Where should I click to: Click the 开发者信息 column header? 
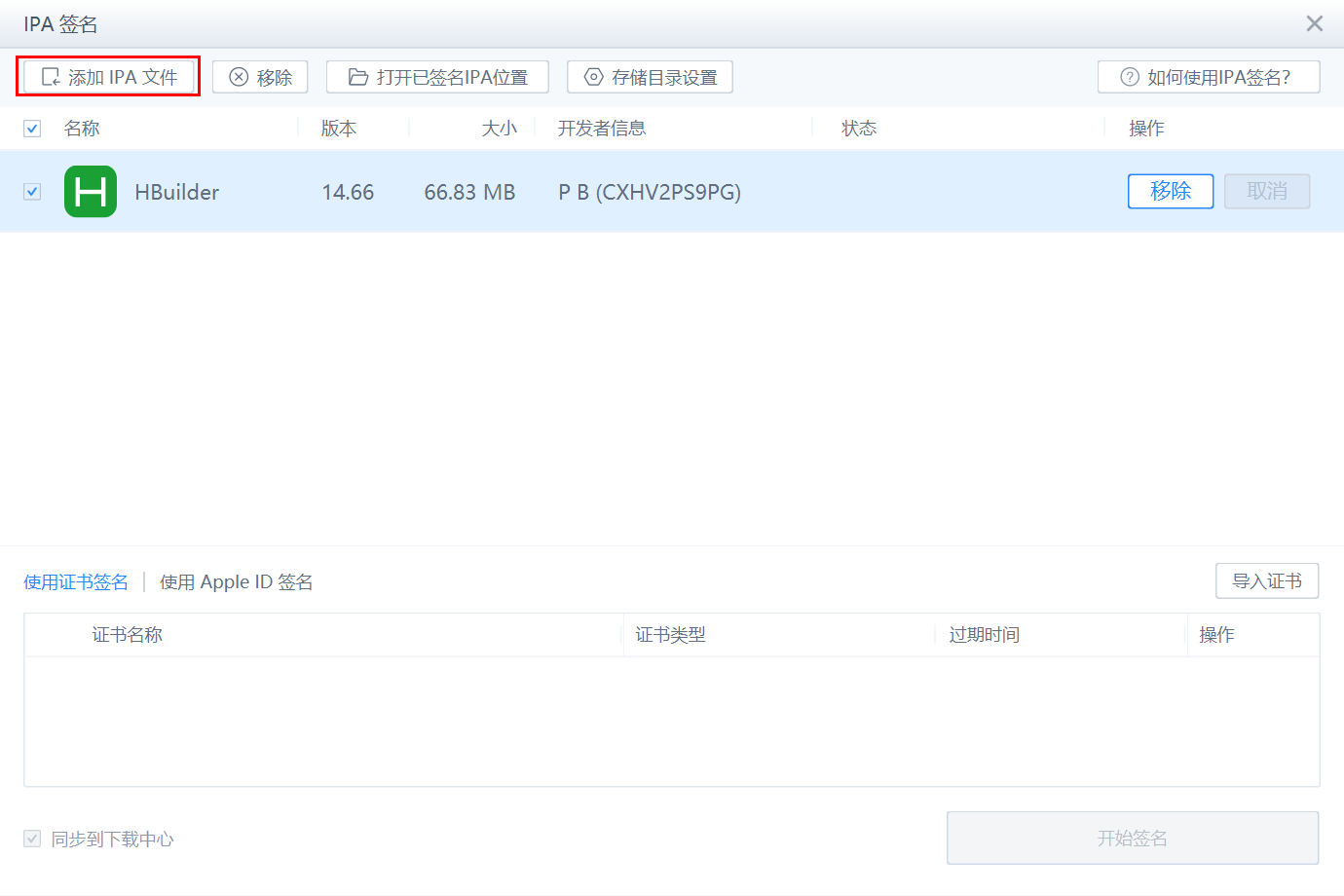click(602, 129)
